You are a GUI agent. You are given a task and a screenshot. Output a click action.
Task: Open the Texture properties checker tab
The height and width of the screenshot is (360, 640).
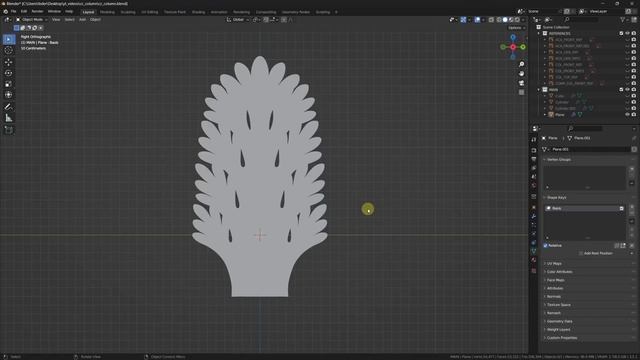[x=533, y=271]
